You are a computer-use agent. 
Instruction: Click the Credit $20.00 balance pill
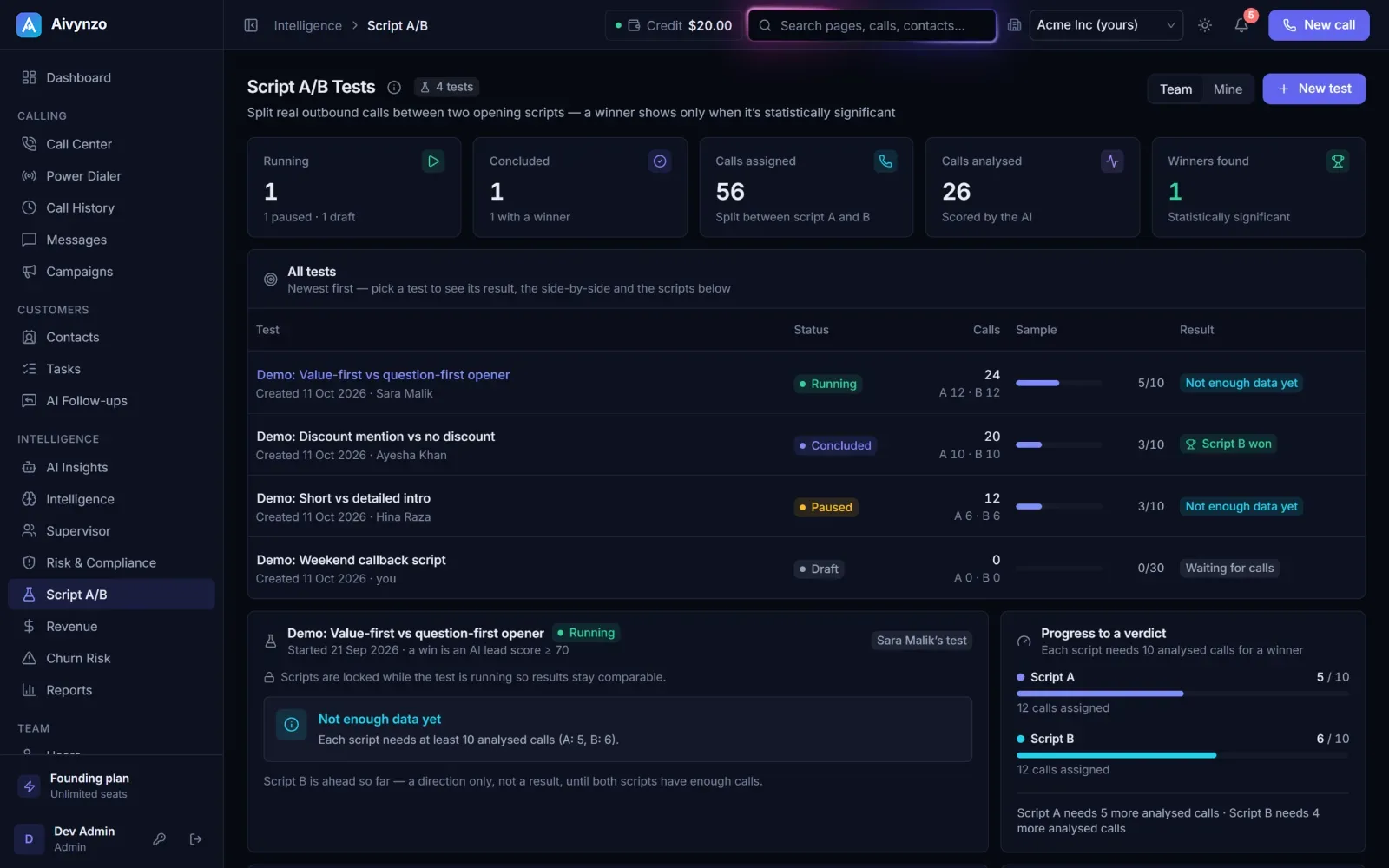click(674, 25)
